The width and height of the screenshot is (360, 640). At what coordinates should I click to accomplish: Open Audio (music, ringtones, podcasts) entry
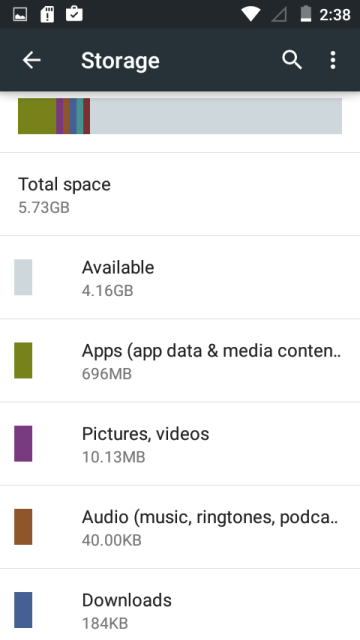click(x=180, y=527)
